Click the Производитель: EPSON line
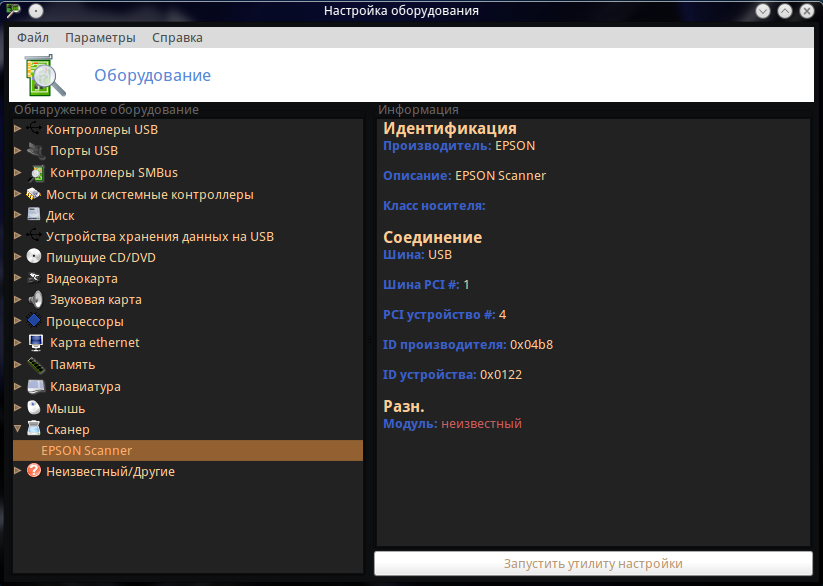 tap(459, 146)
